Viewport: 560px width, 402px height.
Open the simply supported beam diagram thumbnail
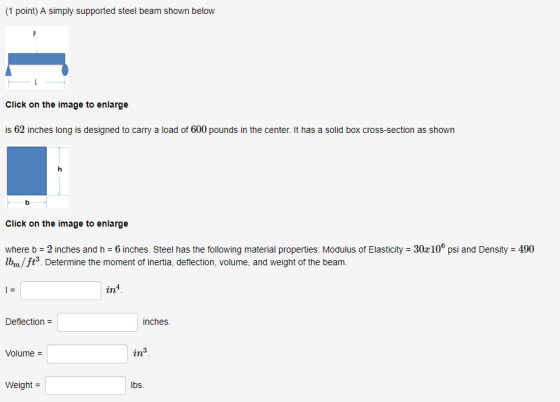37,57
